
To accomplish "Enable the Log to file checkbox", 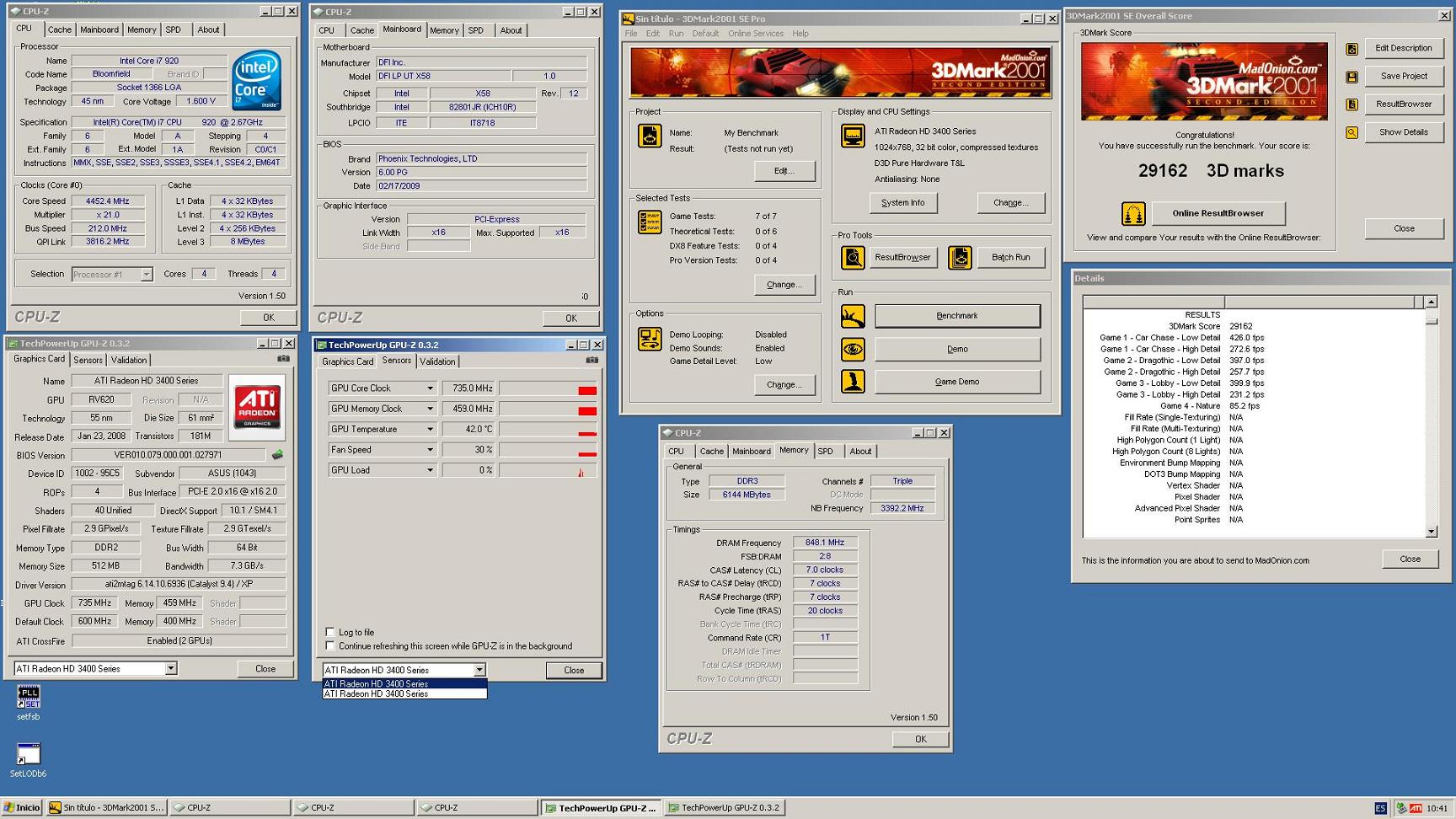I will point(330,632).
